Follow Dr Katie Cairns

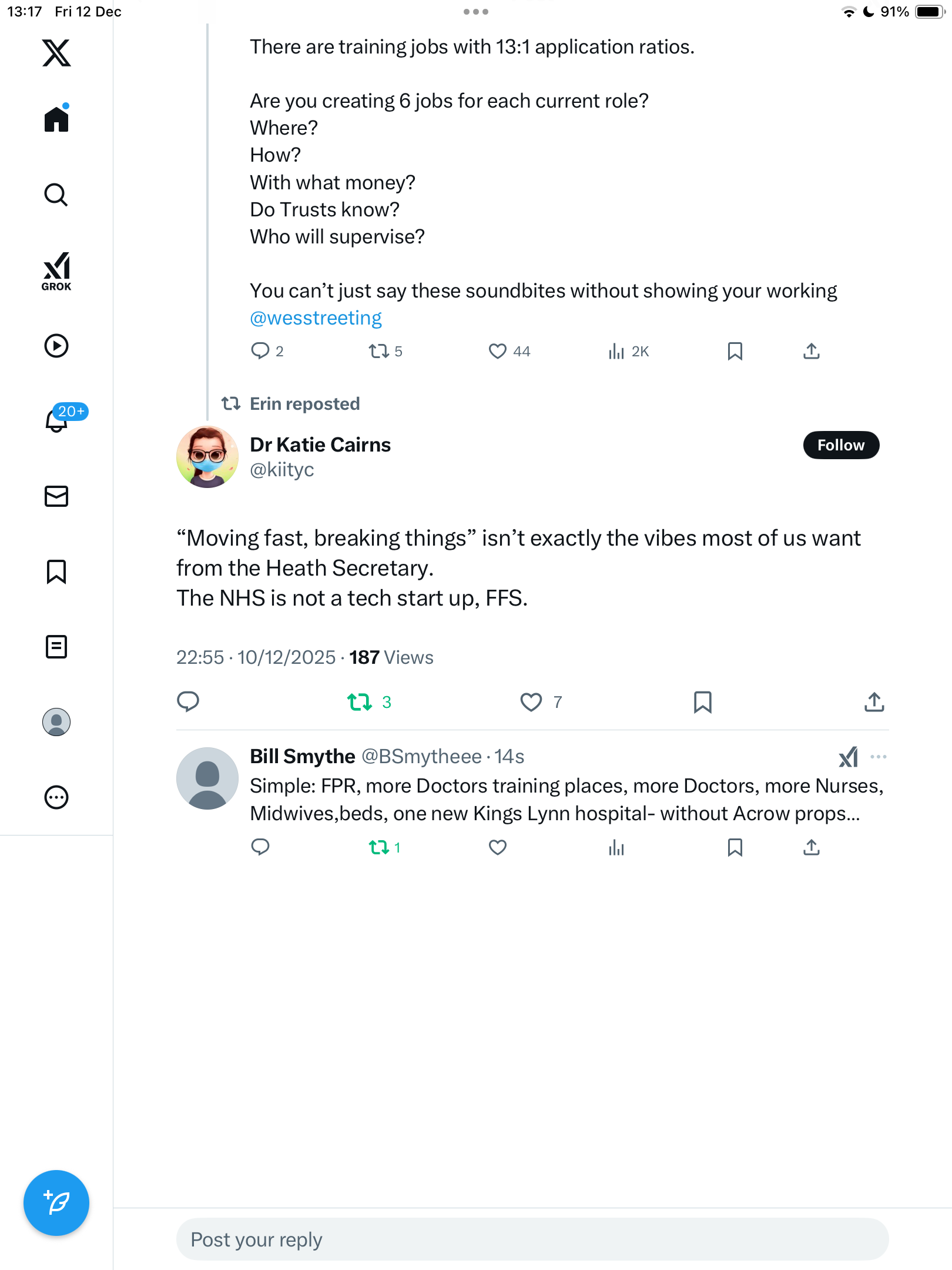click(841, 445)
